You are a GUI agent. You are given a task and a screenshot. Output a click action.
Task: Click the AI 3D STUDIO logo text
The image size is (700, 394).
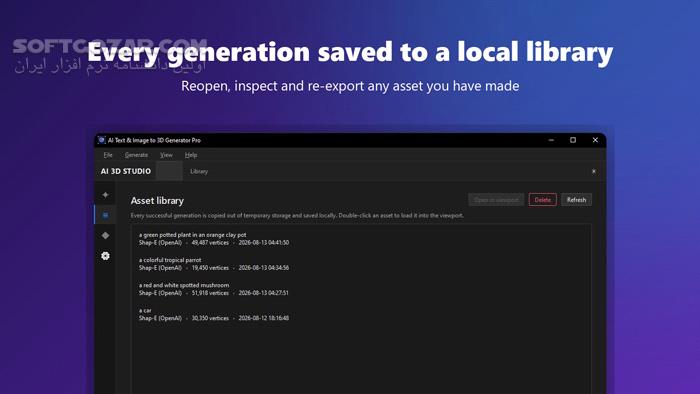tap(126, 171)
